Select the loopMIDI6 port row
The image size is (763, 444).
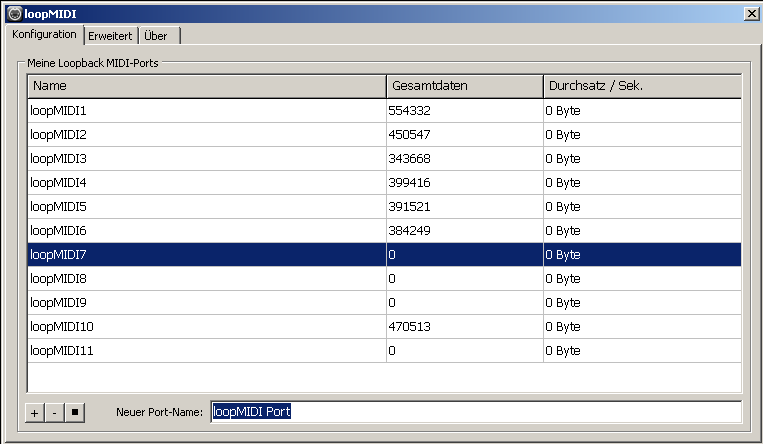[384, 231]
